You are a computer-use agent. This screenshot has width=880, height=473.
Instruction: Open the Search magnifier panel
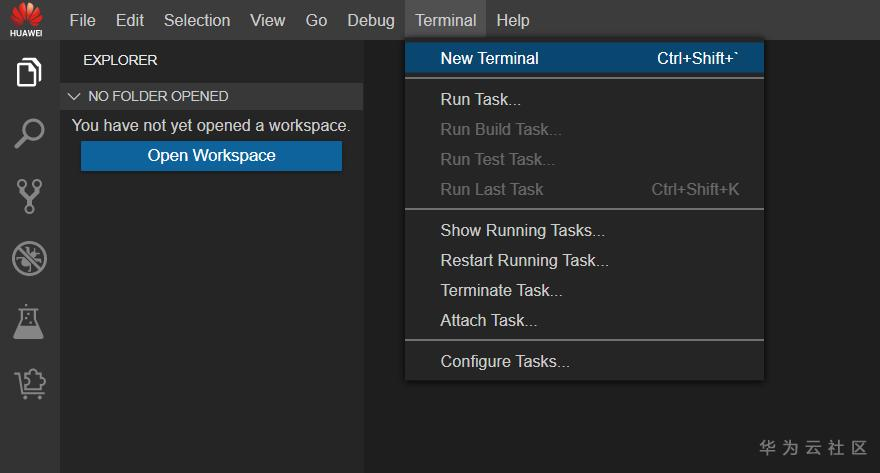click(x=29, y=134)
